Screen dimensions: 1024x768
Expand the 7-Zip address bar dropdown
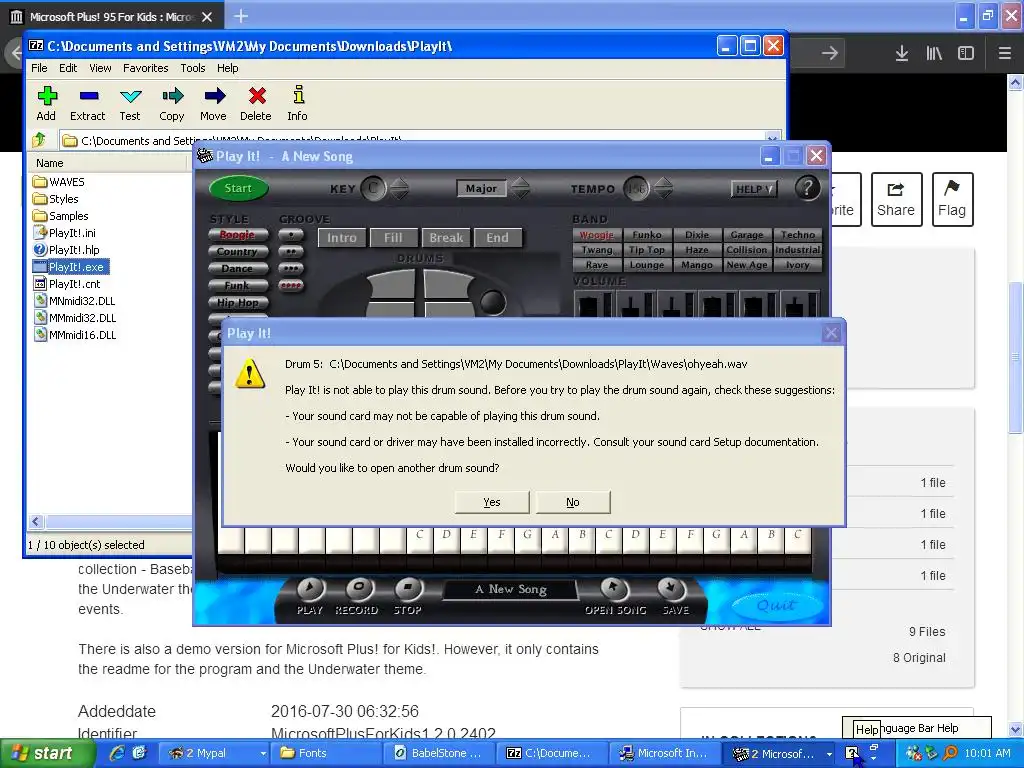click(773, 138)
